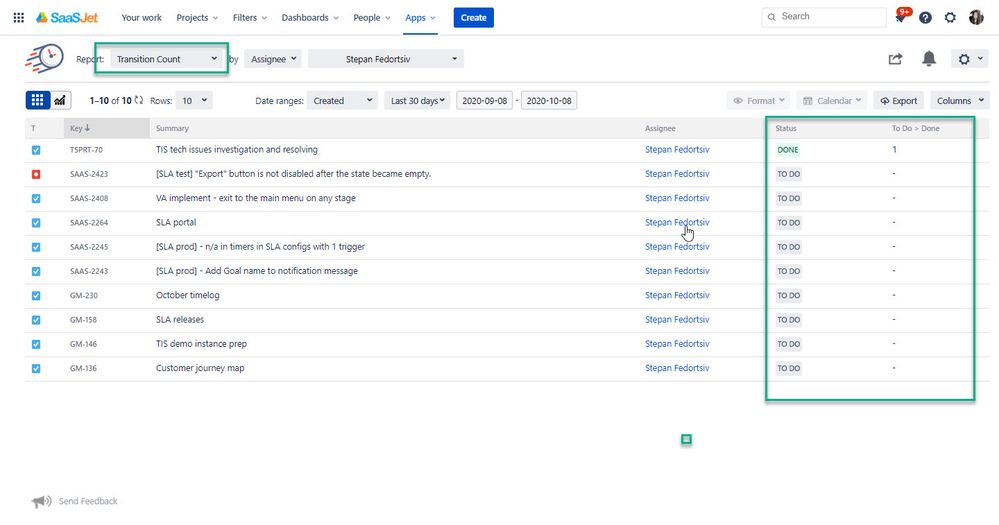This screenshot has width=999, height=525.
Task: Open the Apps menu
Action: click(420, 17)
